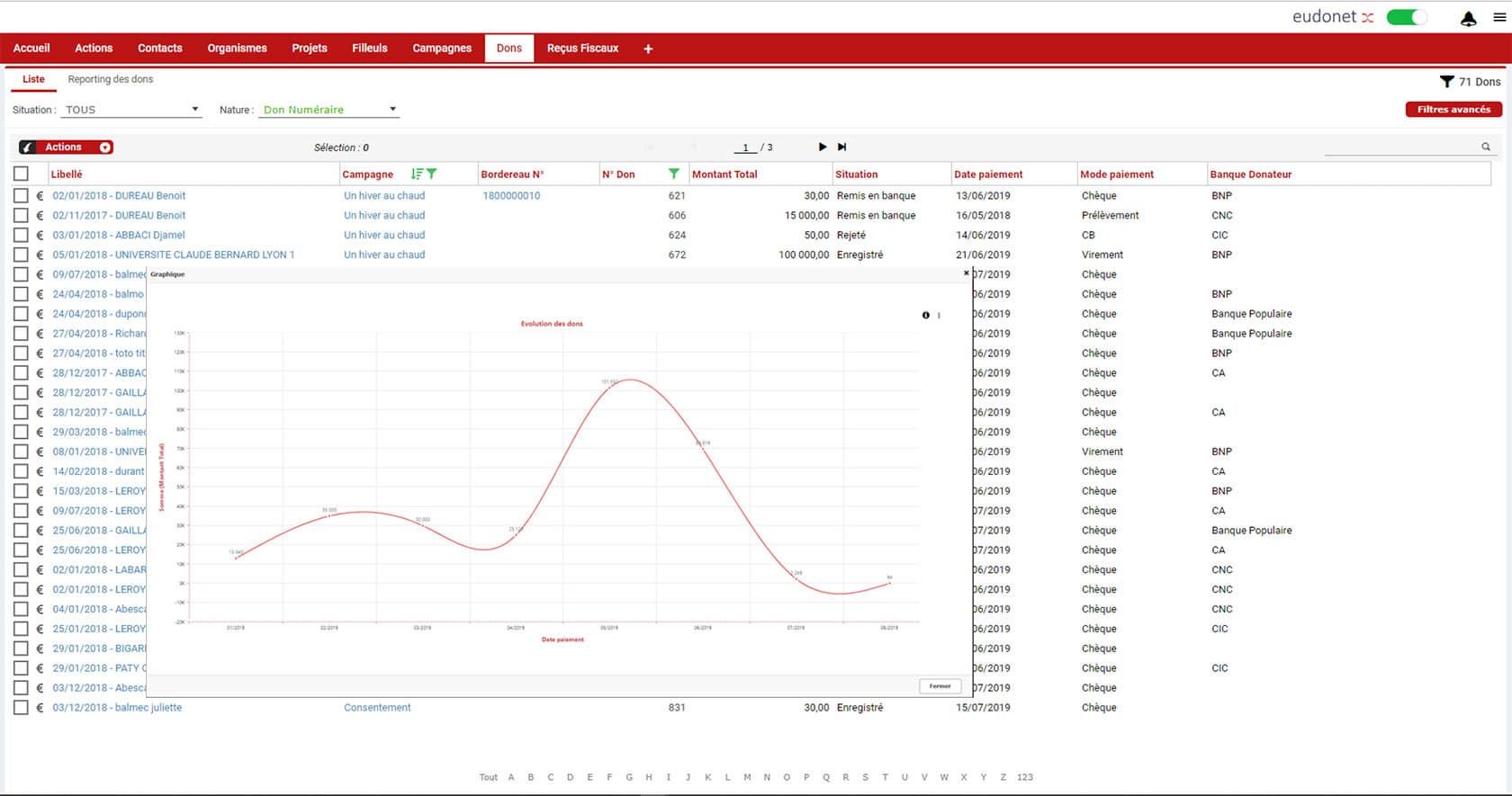This screenshot has height=796, width=1512.
Task: Click euro icon for ABBACI Djamel row
Action: pyautogui.click(x=40, y=235)
